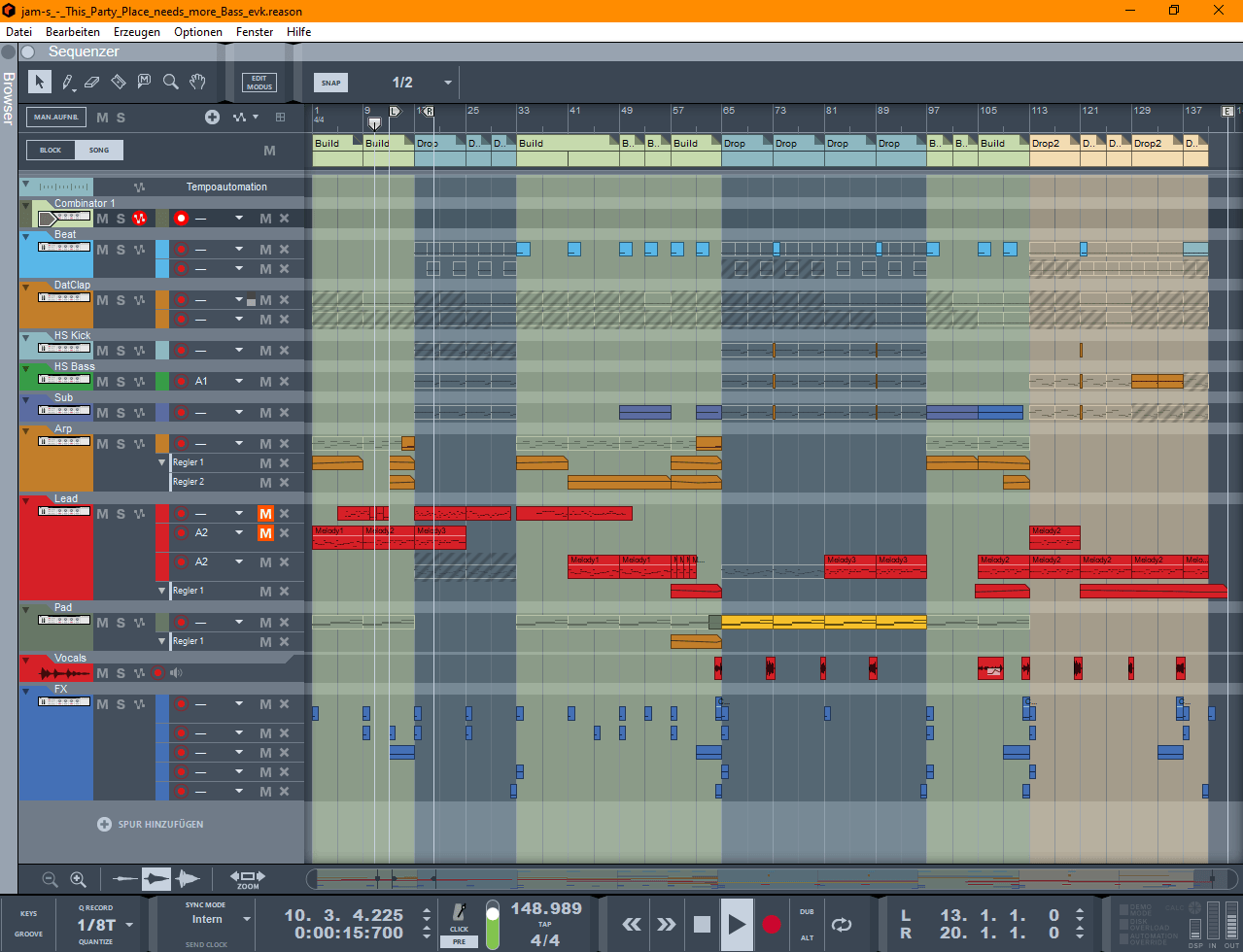Delete the HS Kick lane with its X

coord(285,351)
